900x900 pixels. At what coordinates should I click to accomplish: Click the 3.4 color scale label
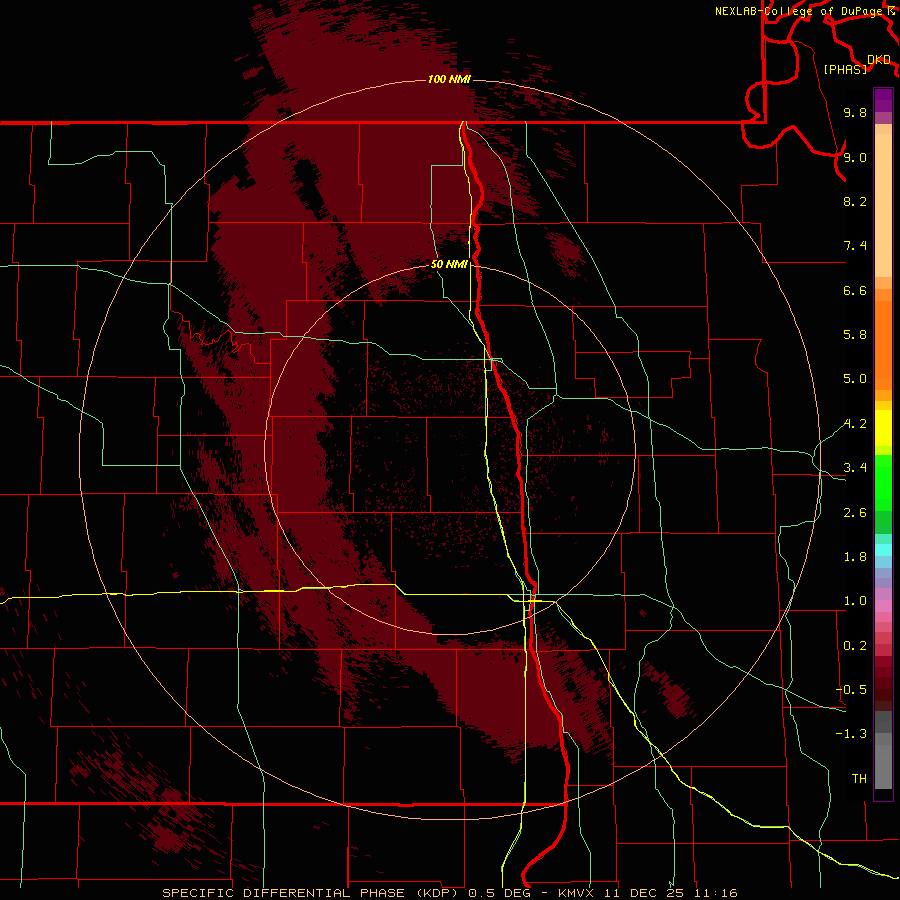(855, 468)
